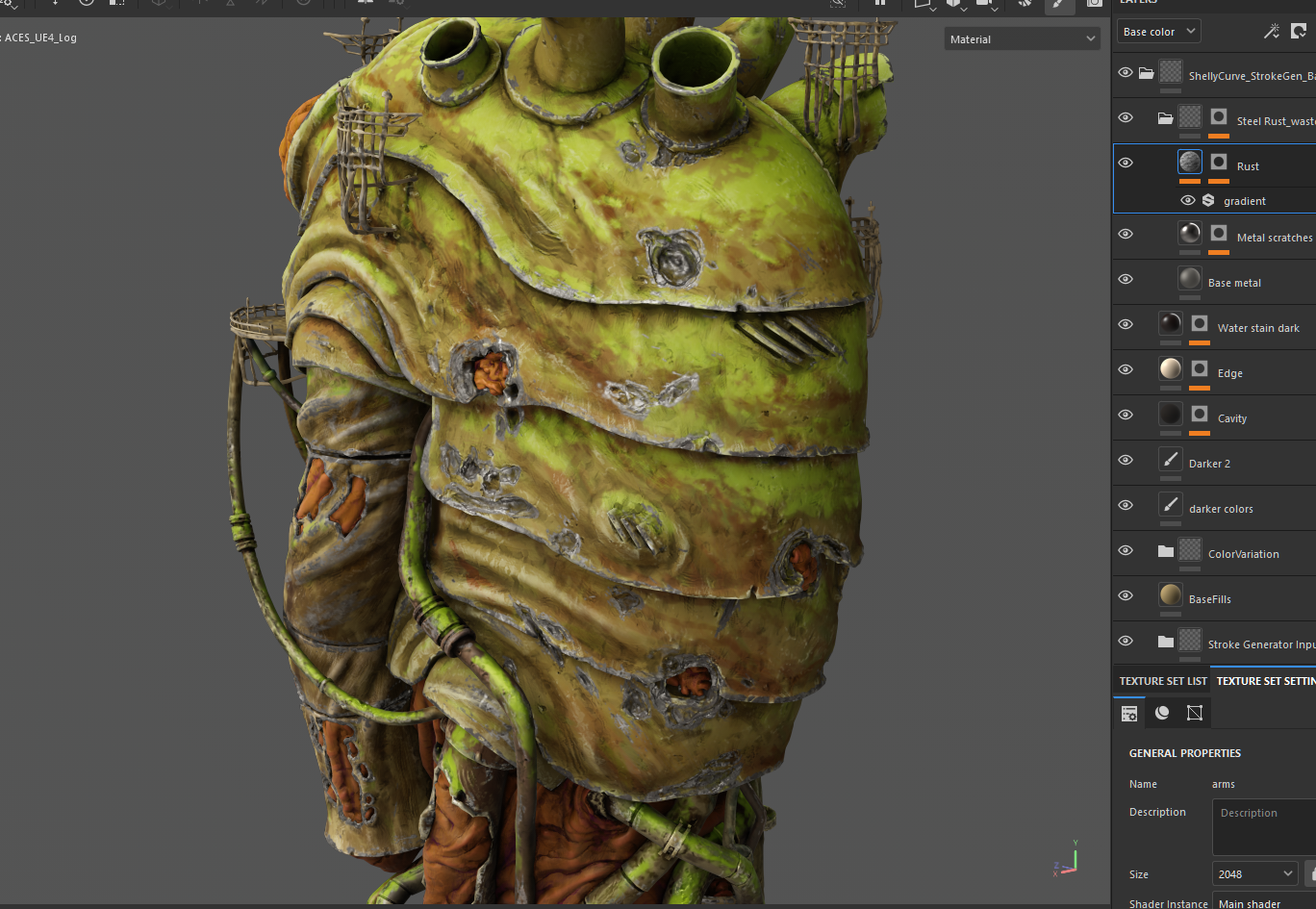Open the Size 2048 resolution dropdown
Viewport: 1316px width, 909px height.
click(1254, 873)
